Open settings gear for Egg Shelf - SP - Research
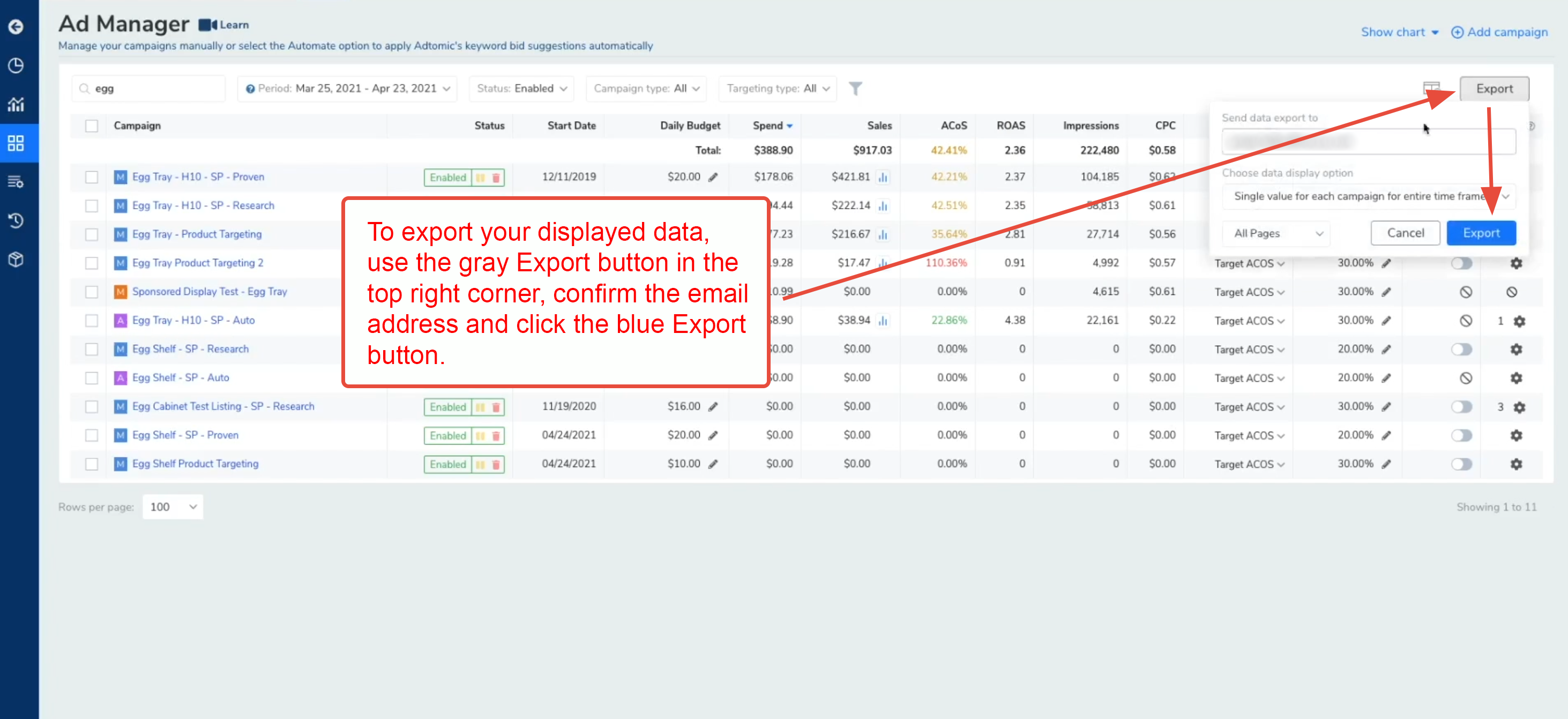This screenshot has height=719, width=1568. [1516, 350]
